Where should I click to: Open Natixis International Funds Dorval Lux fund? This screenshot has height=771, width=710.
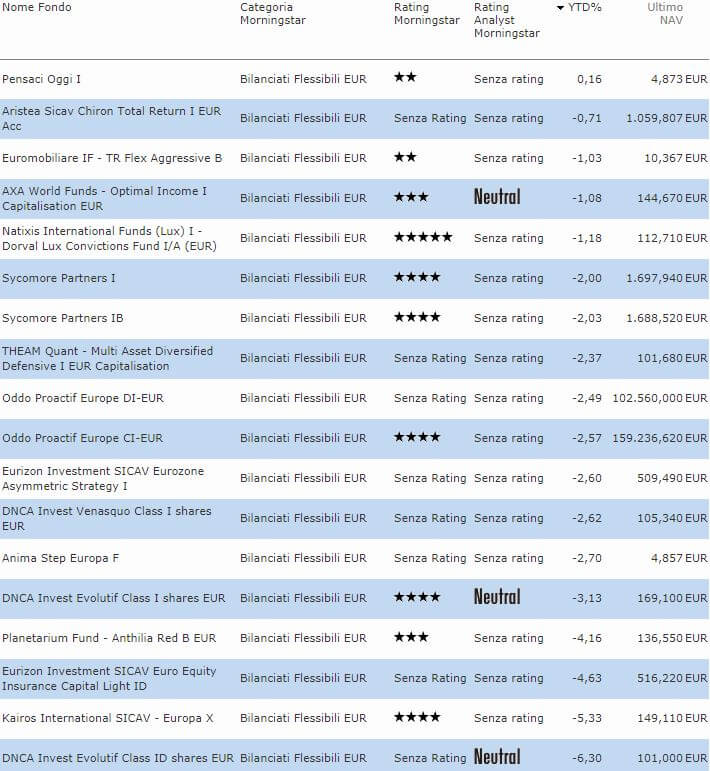point(109,238)
